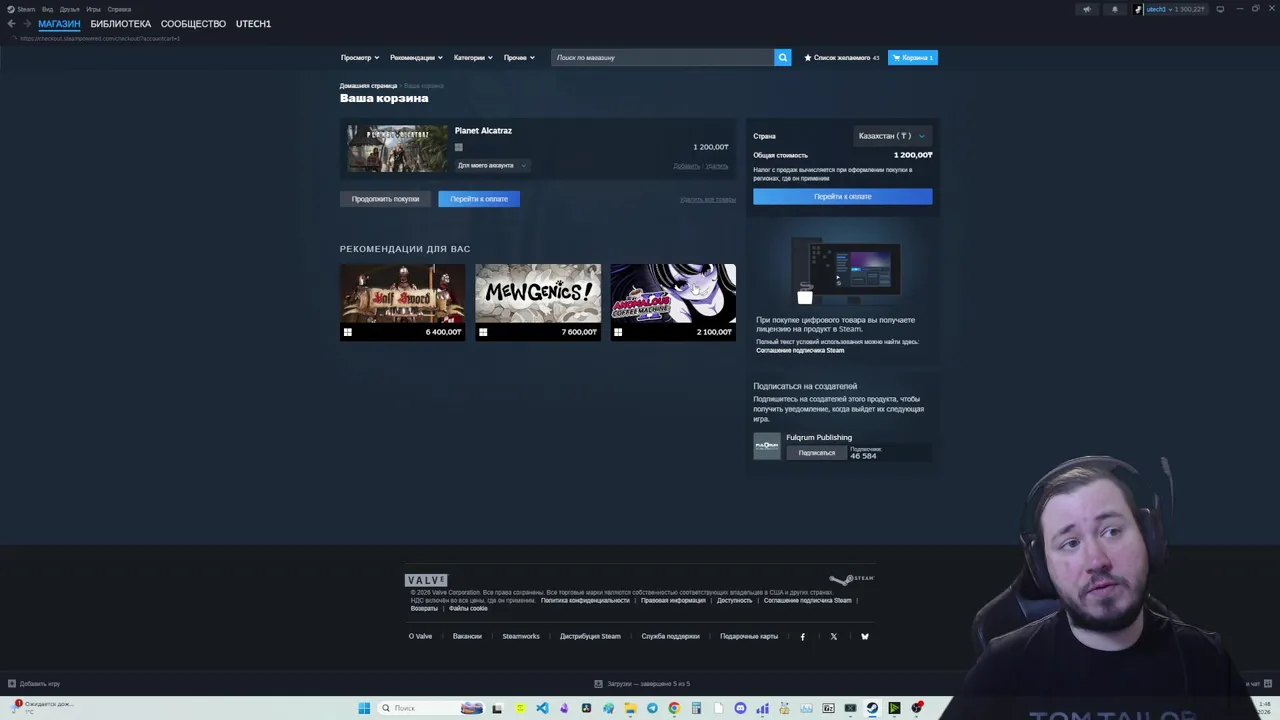Switch to Big Picture mode icon

tap(1220, 9)
